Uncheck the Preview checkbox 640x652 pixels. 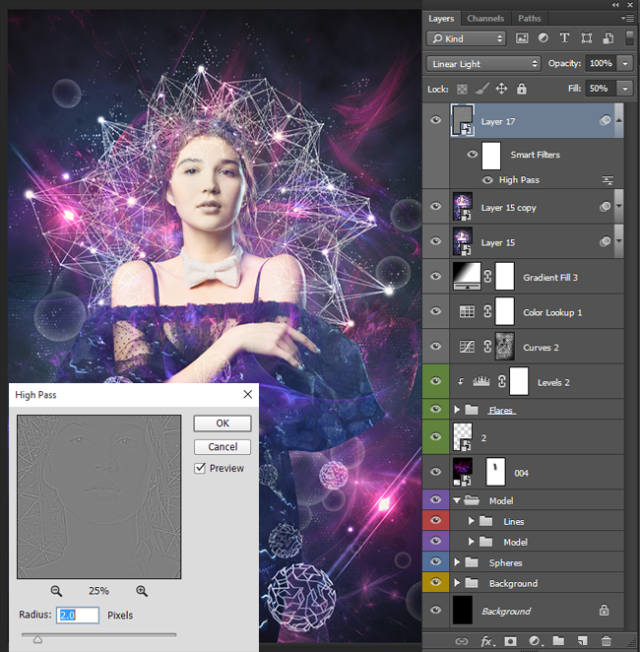[x=201, y=468]
